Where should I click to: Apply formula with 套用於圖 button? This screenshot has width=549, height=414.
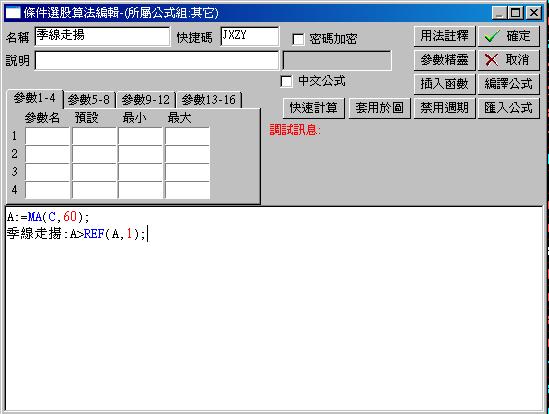(x=379, y=108)
